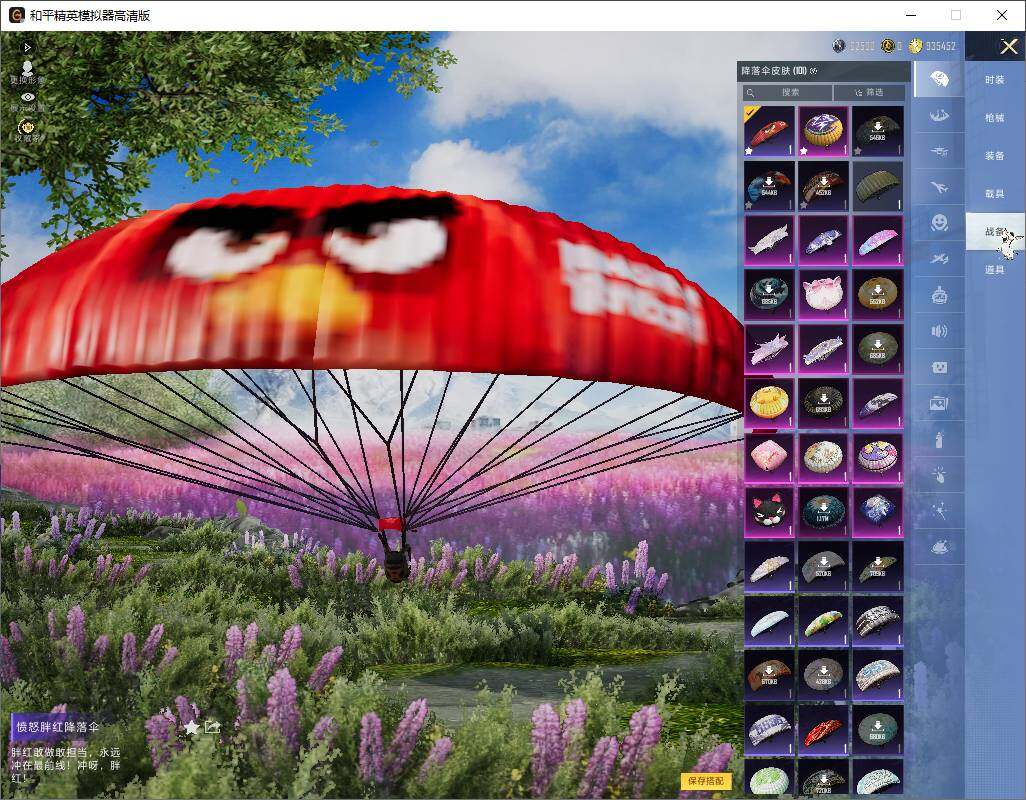Open the drone category icon
Screen dimensions: 1026x800
pos(939,152)
